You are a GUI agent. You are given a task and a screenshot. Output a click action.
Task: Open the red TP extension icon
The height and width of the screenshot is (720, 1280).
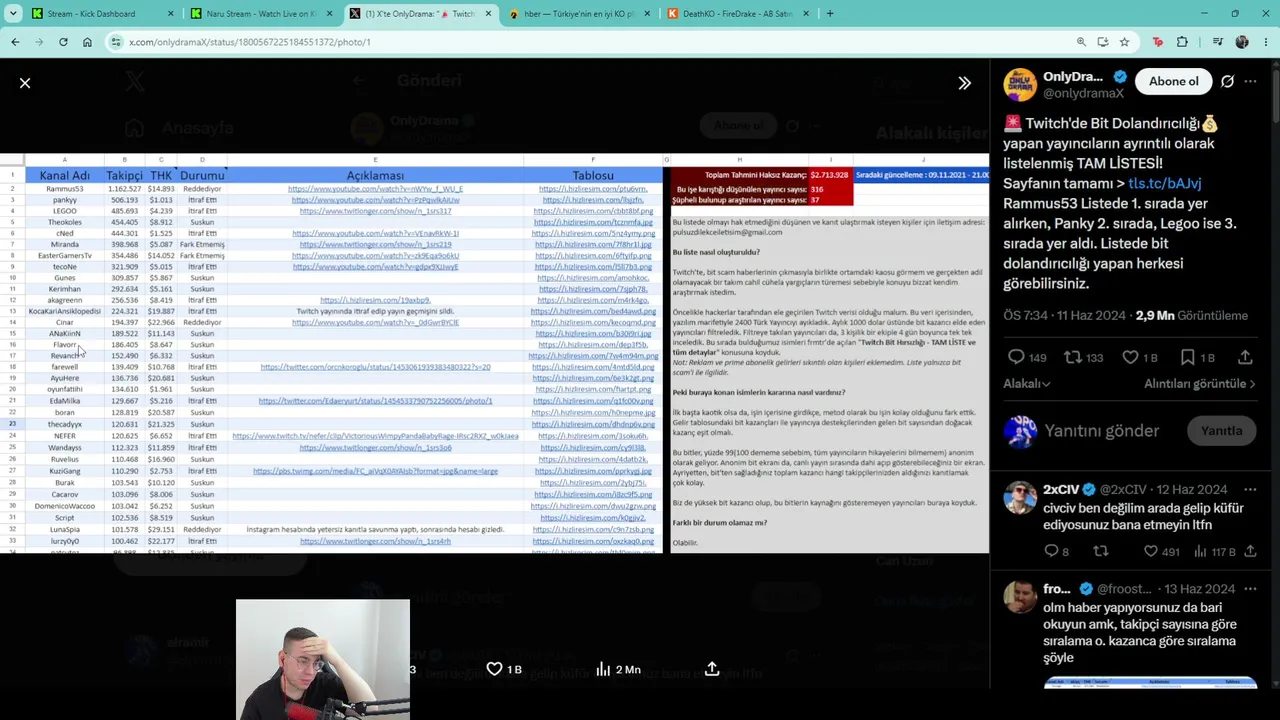point(1158,42)
